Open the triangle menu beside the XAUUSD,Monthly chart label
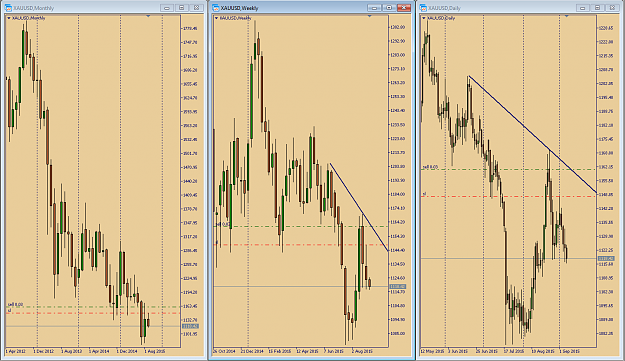The width and height of the screenshot is (625, 361). (x=9, y=18)
